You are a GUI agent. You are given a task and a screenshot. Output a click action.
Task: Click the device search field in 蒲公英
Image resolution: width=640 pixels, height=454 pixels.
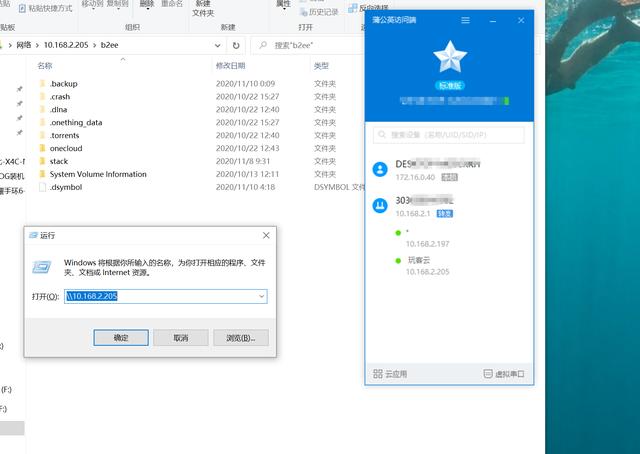coord(449,135)
